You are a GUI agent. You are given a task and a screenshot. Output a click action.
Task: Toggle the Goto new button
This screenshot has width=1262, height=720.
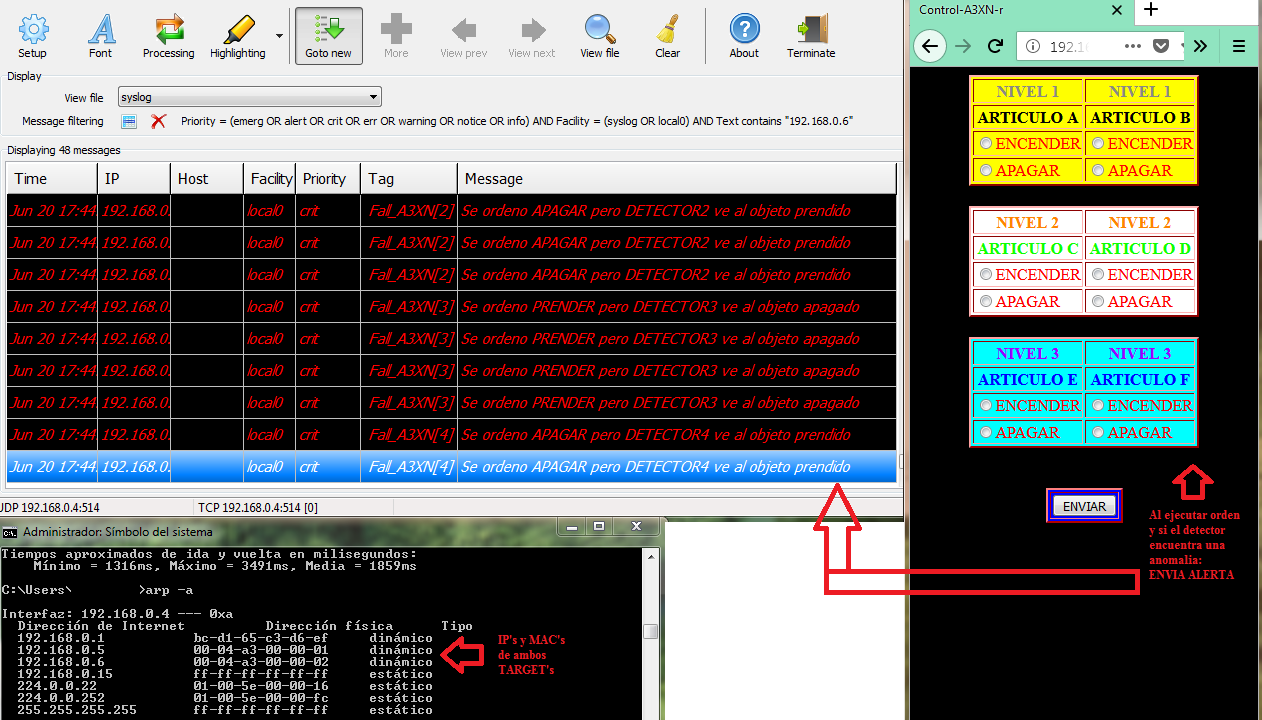click(328, 35)
